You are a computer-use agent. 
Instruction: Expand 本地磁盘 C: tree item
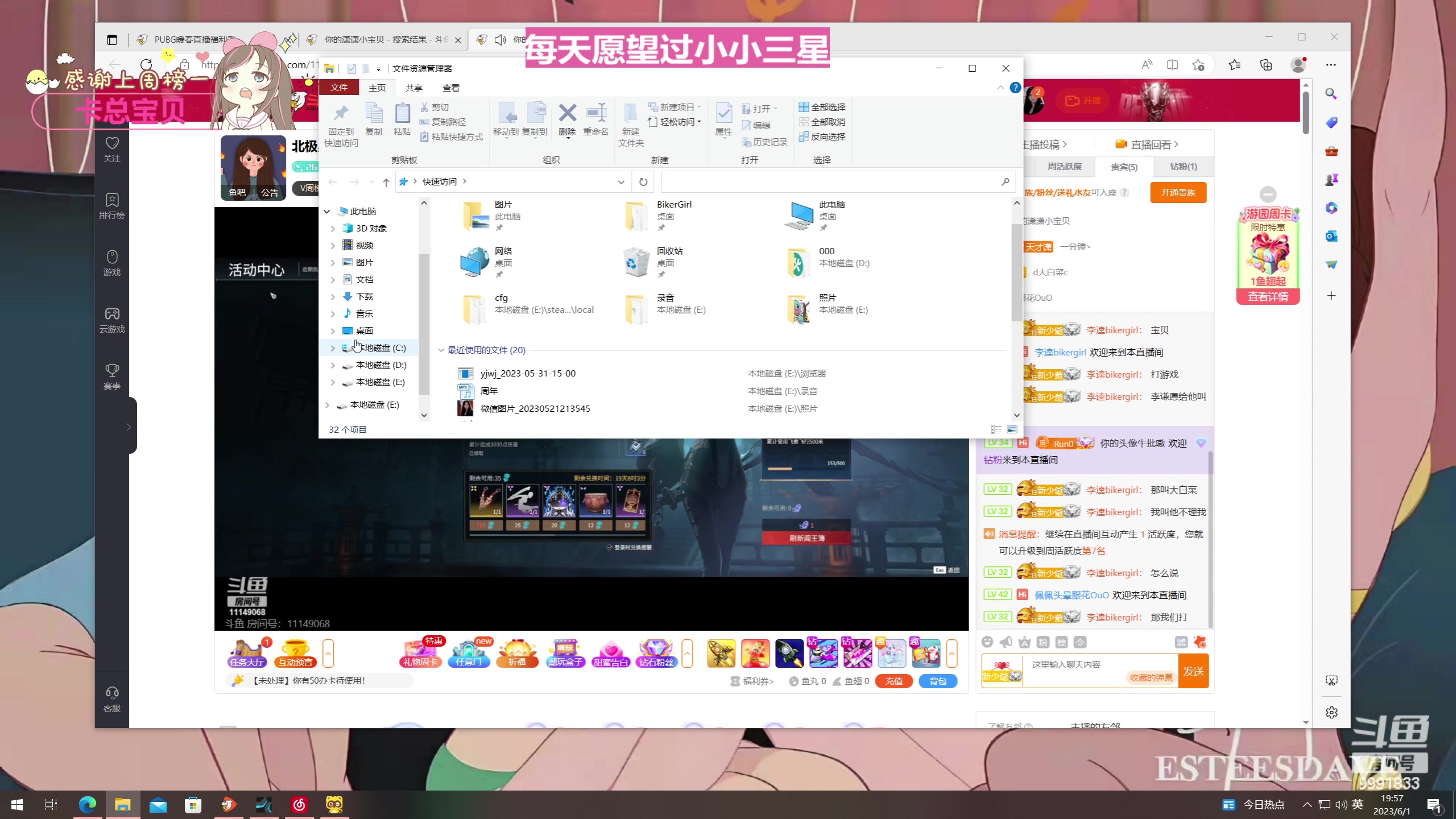coord(332,347)
